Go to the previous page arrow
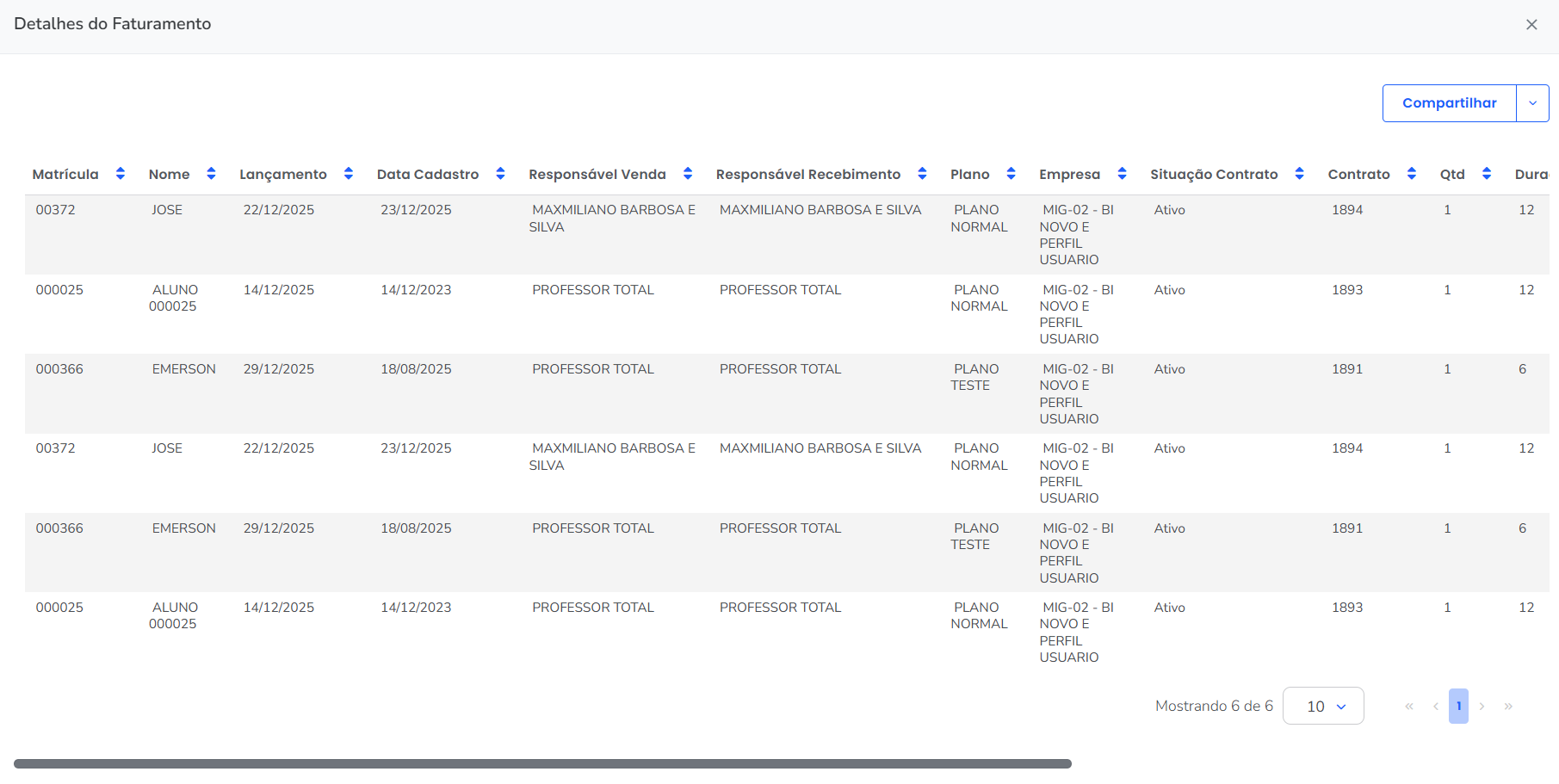This screenshot has height=784, width=1559. click(x=1435, y=707)
